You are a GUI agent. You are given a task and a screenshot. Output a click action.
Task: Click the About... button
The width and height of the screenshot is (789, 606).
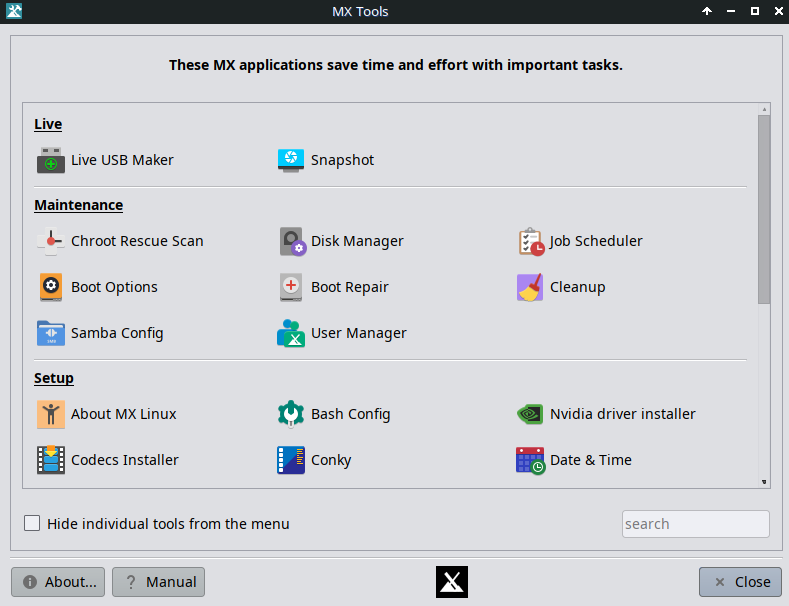[x=58, y=582]
